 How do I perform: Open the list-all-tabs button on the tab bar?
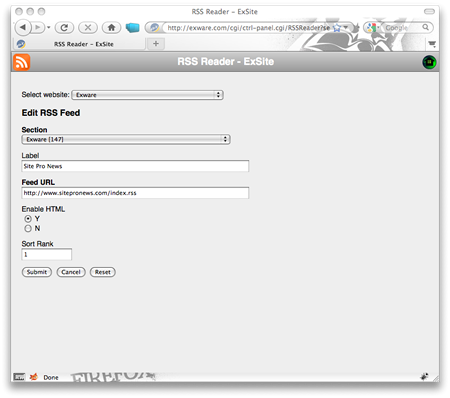(432, 44)
